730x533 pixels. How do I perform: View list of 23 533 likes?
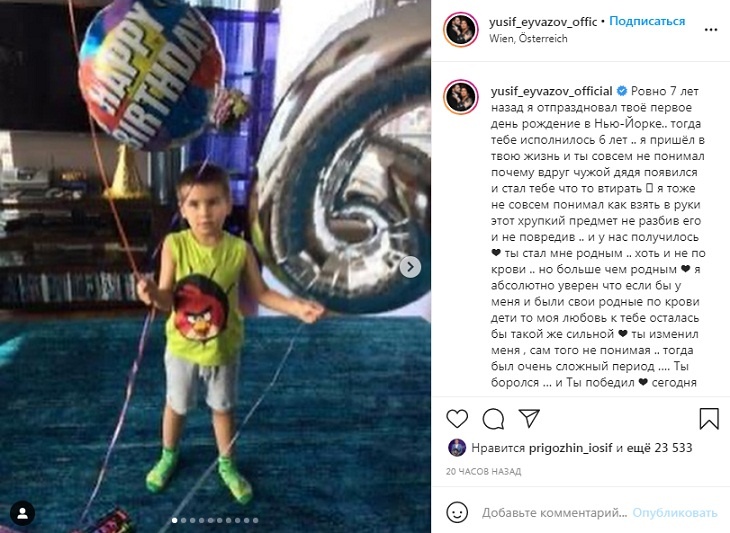(659, 448)
